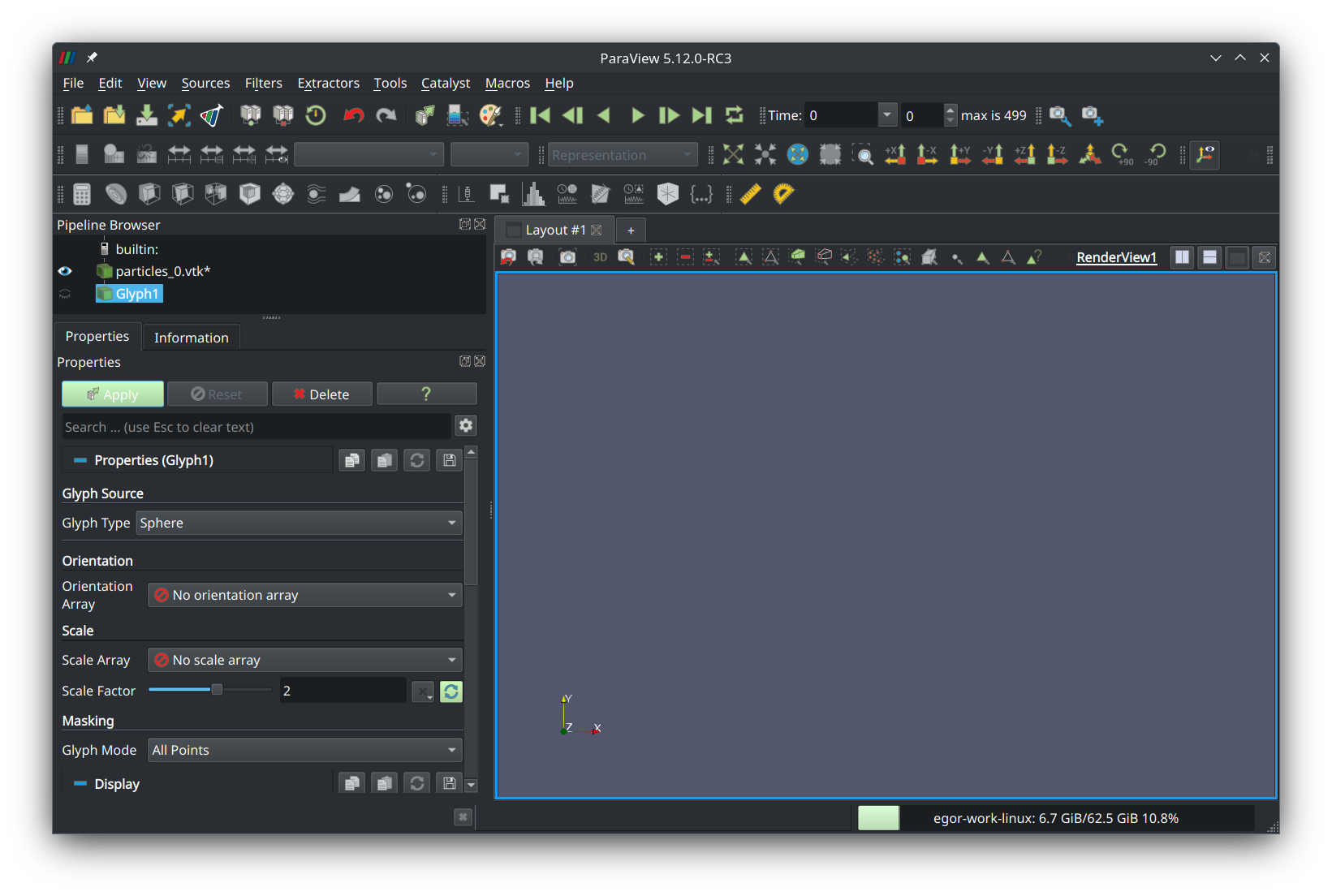Set view direction to +X
The height and width of the screenshot is (896, 1332).
[894, 154]
